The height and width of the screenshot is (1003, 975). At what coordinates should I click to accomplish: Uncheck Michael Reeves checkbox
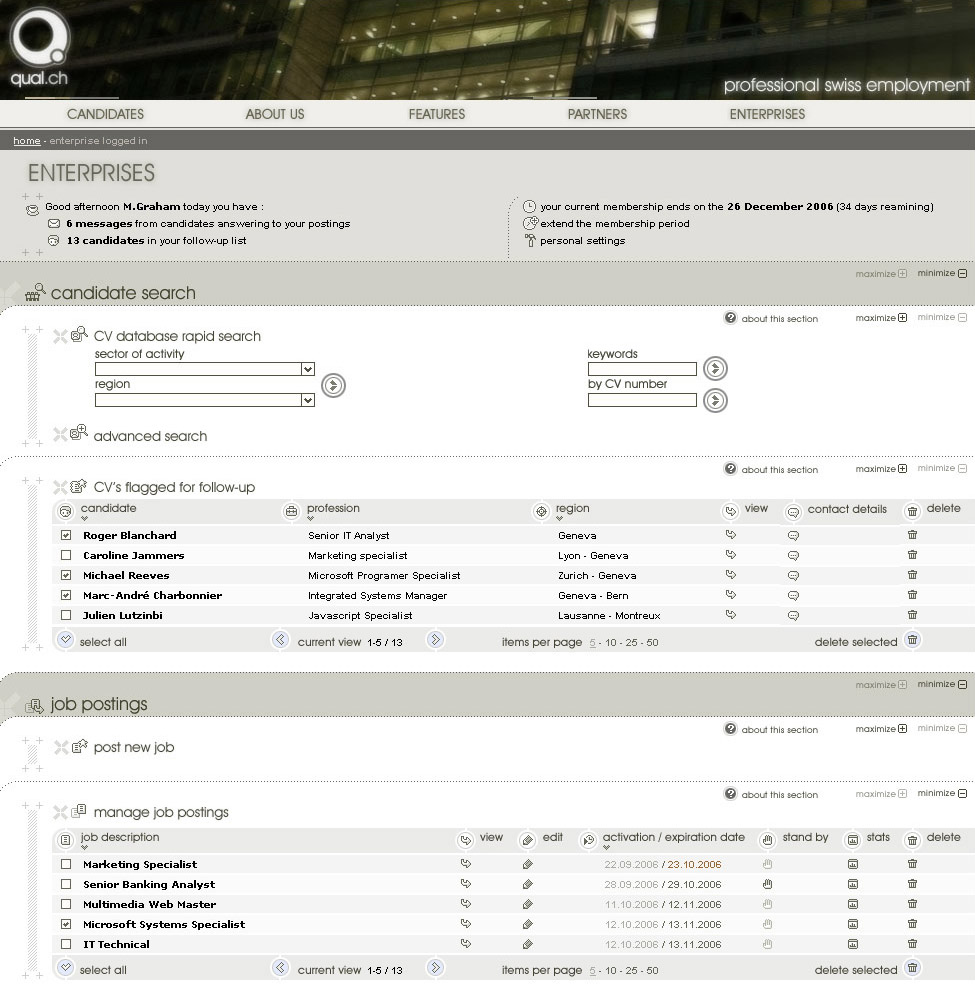tap(66, 575)
